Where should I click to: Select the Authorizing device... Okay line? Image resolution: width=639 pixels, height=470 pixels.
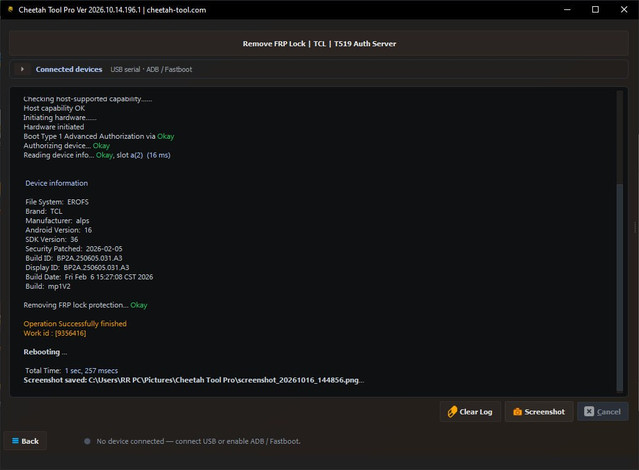pos(66,146)
